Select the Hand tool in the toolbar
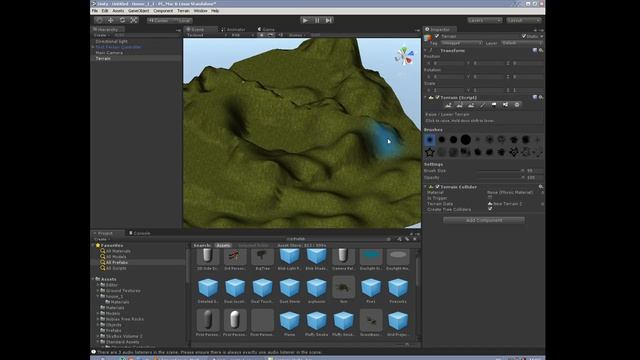 pos(99,20)
